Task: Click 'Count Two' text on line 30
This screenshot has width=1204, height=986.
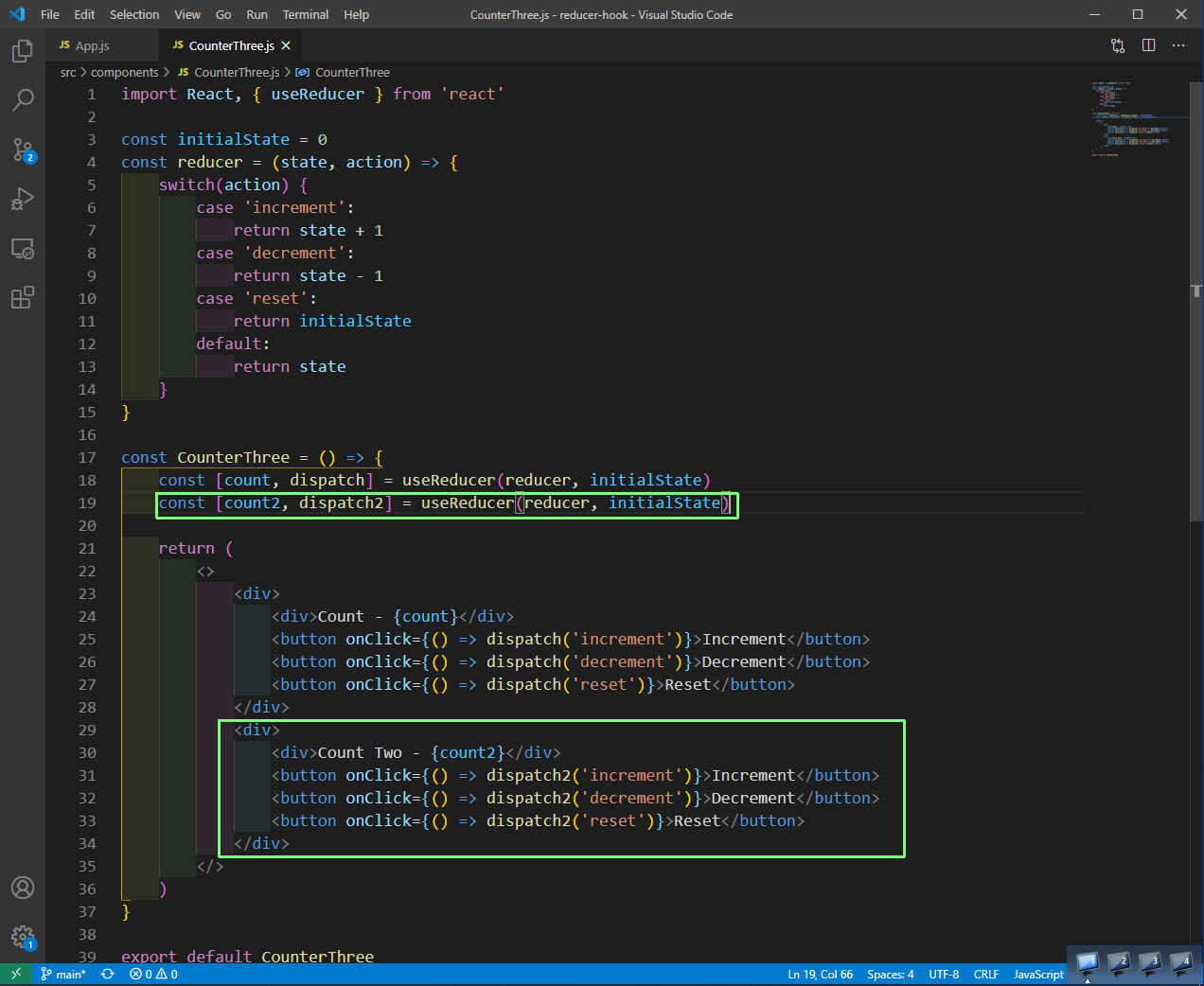Action: tap(360, 752)
